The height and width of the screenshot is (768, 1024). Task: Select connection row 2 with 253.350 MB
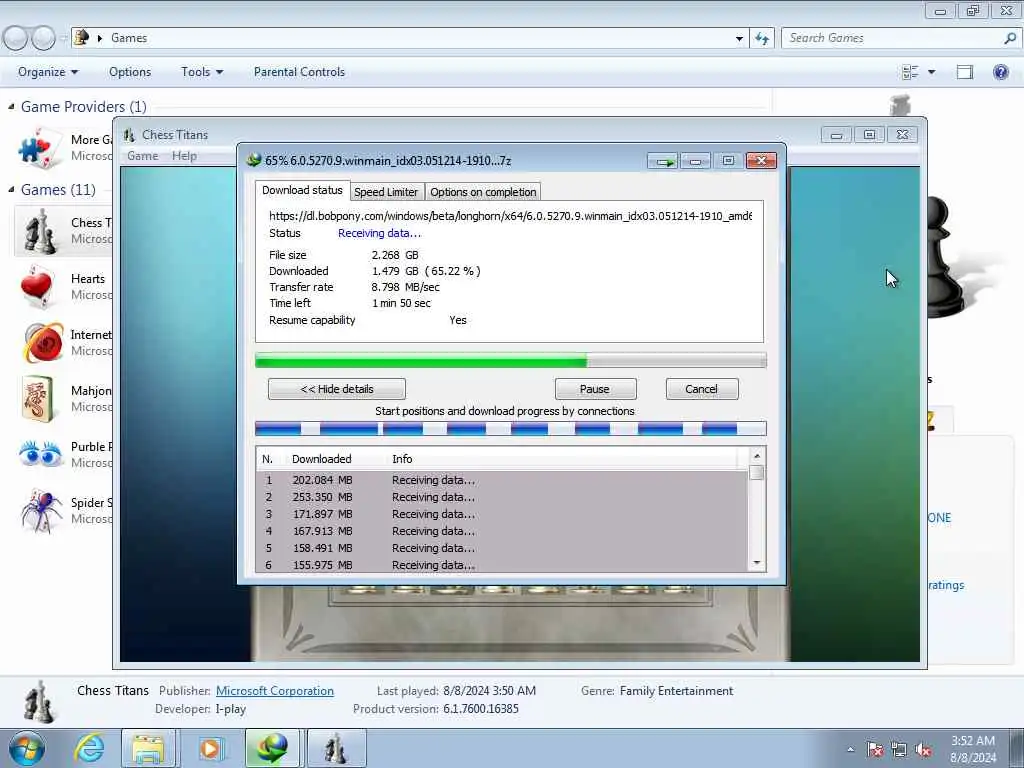pos(502,497)
